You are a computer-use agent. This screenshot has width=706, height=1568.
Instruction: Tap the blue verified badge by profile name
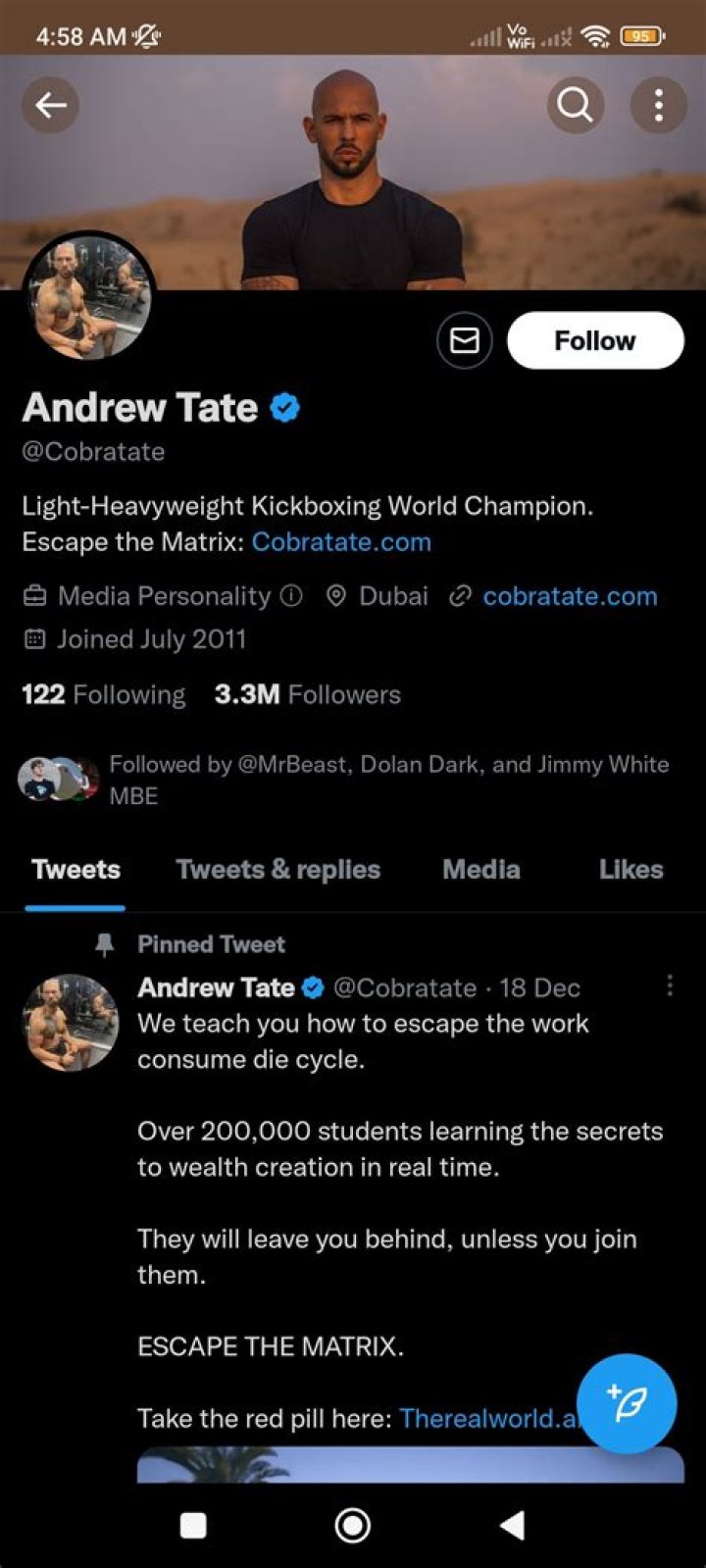284,408
